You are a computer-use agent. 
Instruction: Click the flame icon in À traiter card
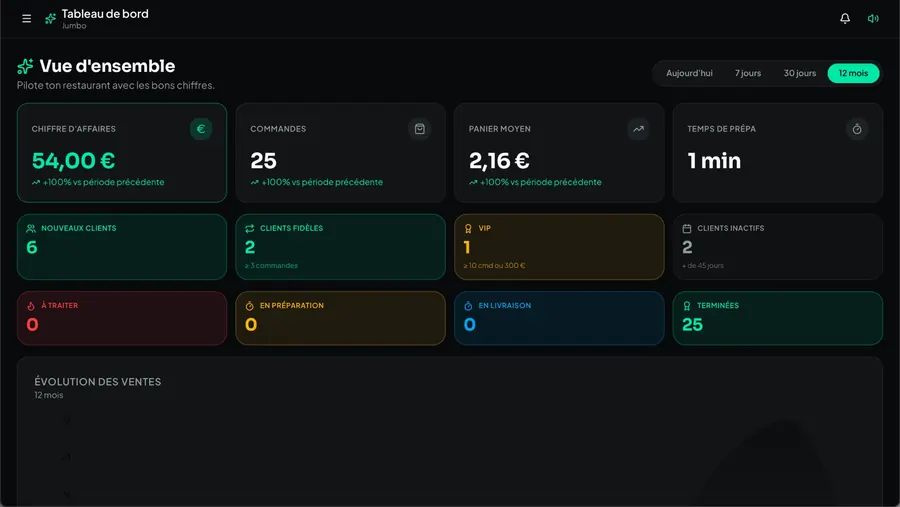point(31,306)
